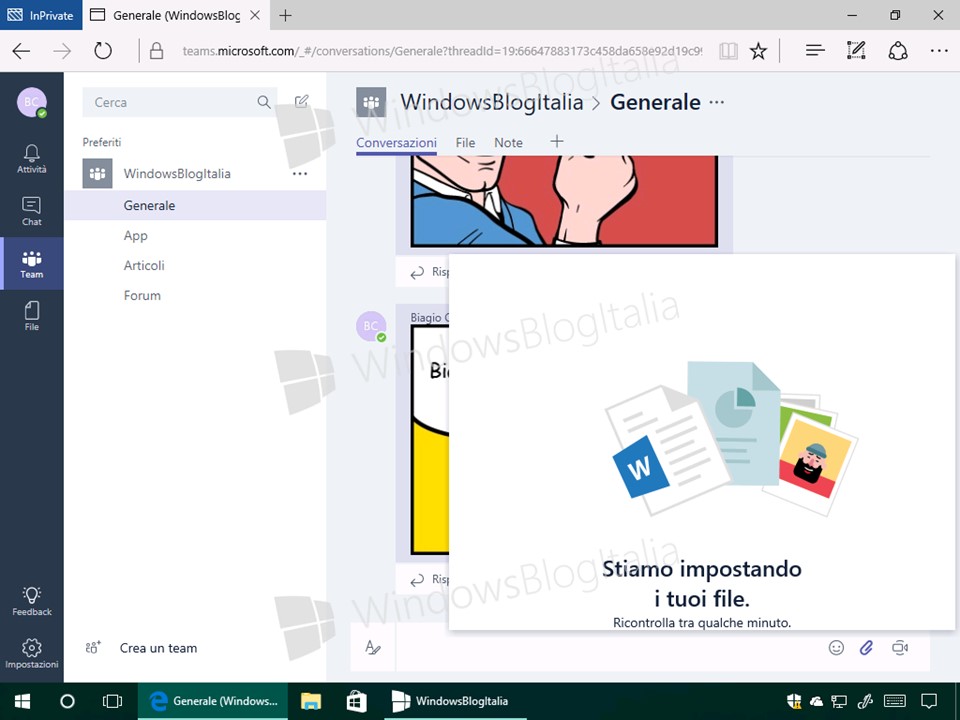This screenshot has height=720, width=960.
Task: Add a new tab with plus icon
Action: 557,142
